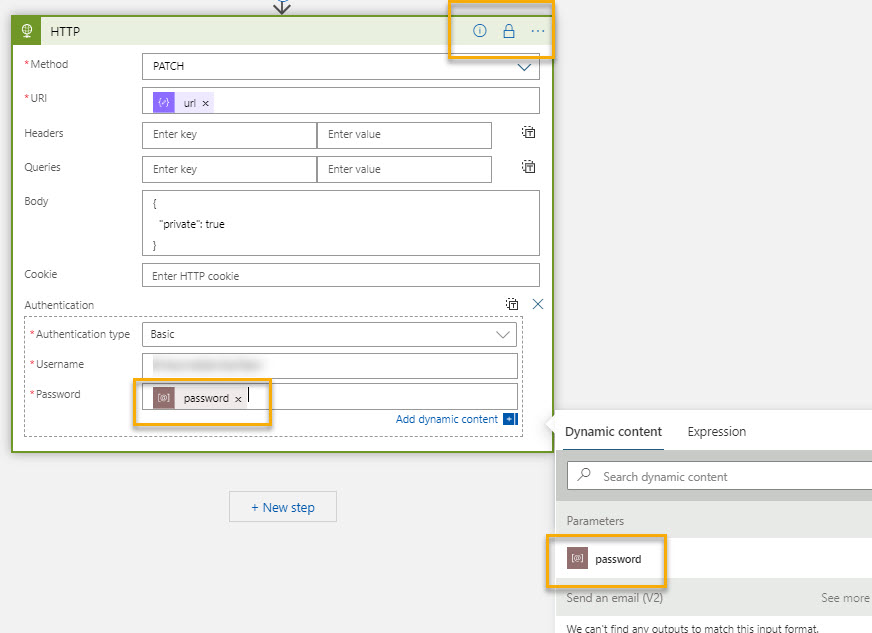
Task: Remove the password token from Password field
Action: [238, 399]
